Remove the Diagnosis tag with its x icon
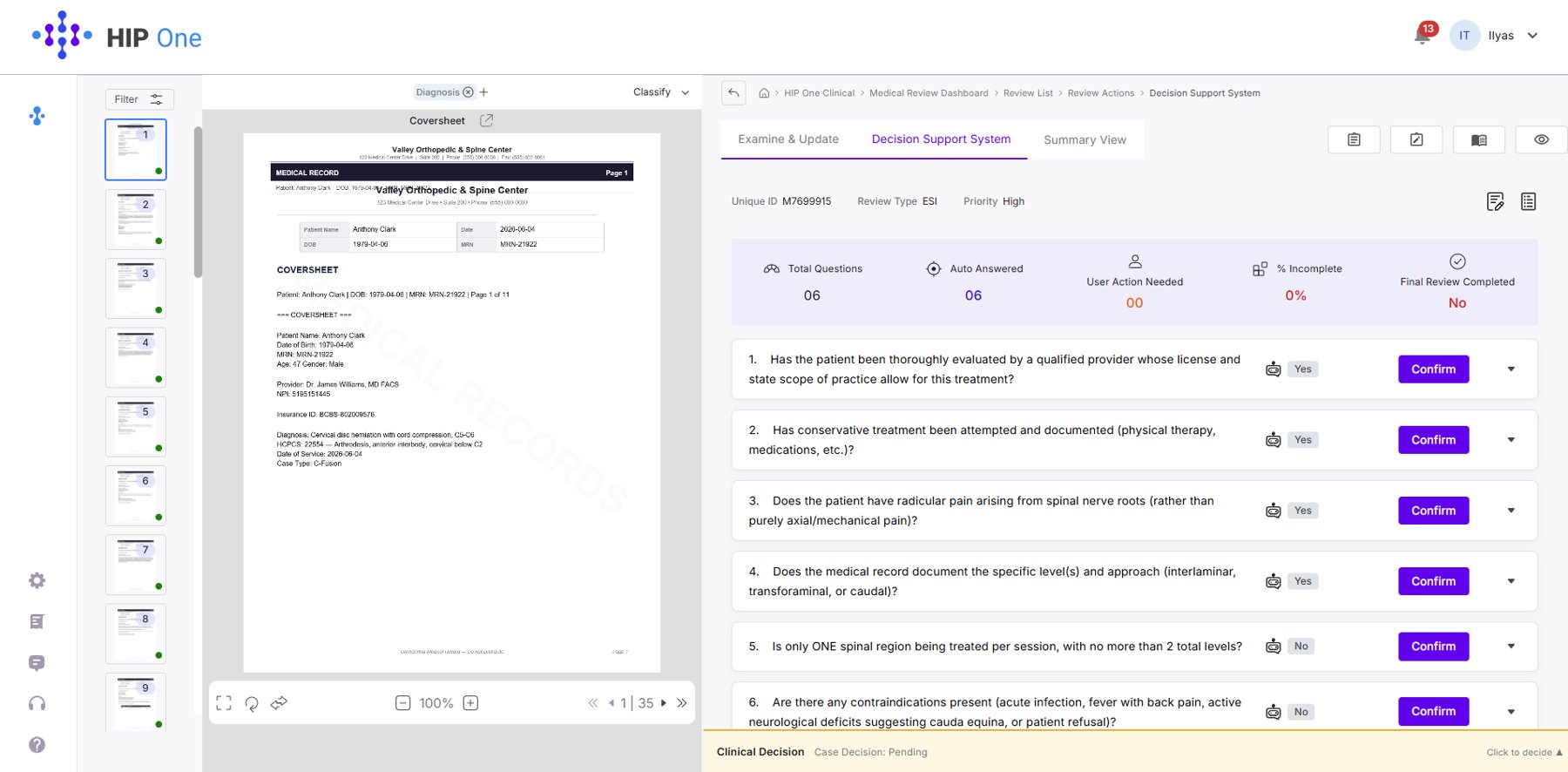Viewport: 1568px width, 772px height. click(469, 92)
